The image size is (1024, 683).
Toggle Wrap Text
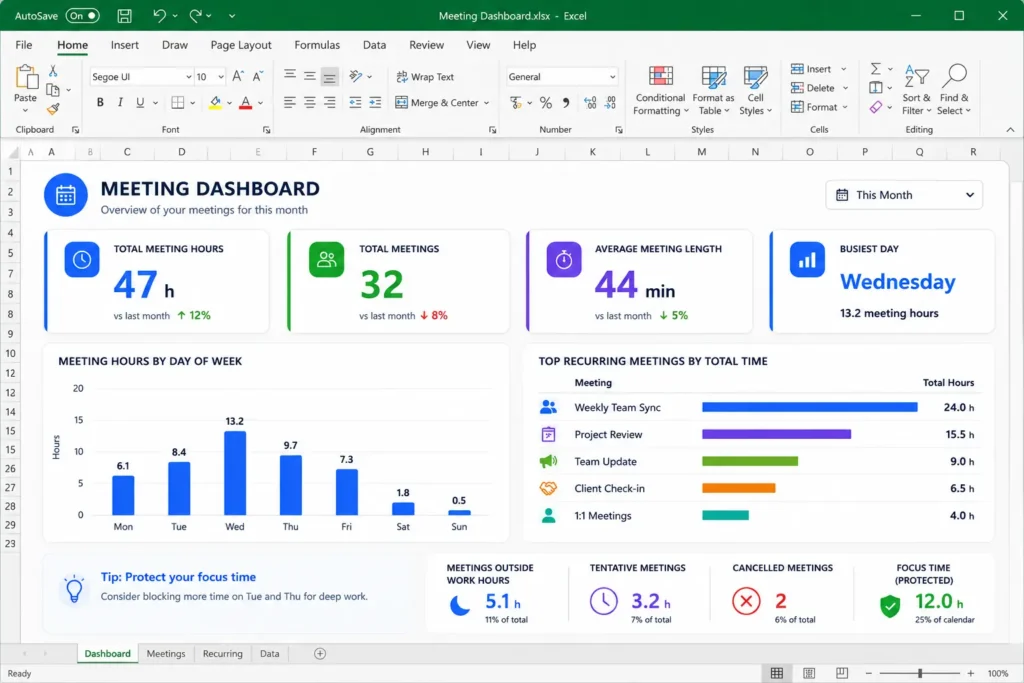[425, 76]
